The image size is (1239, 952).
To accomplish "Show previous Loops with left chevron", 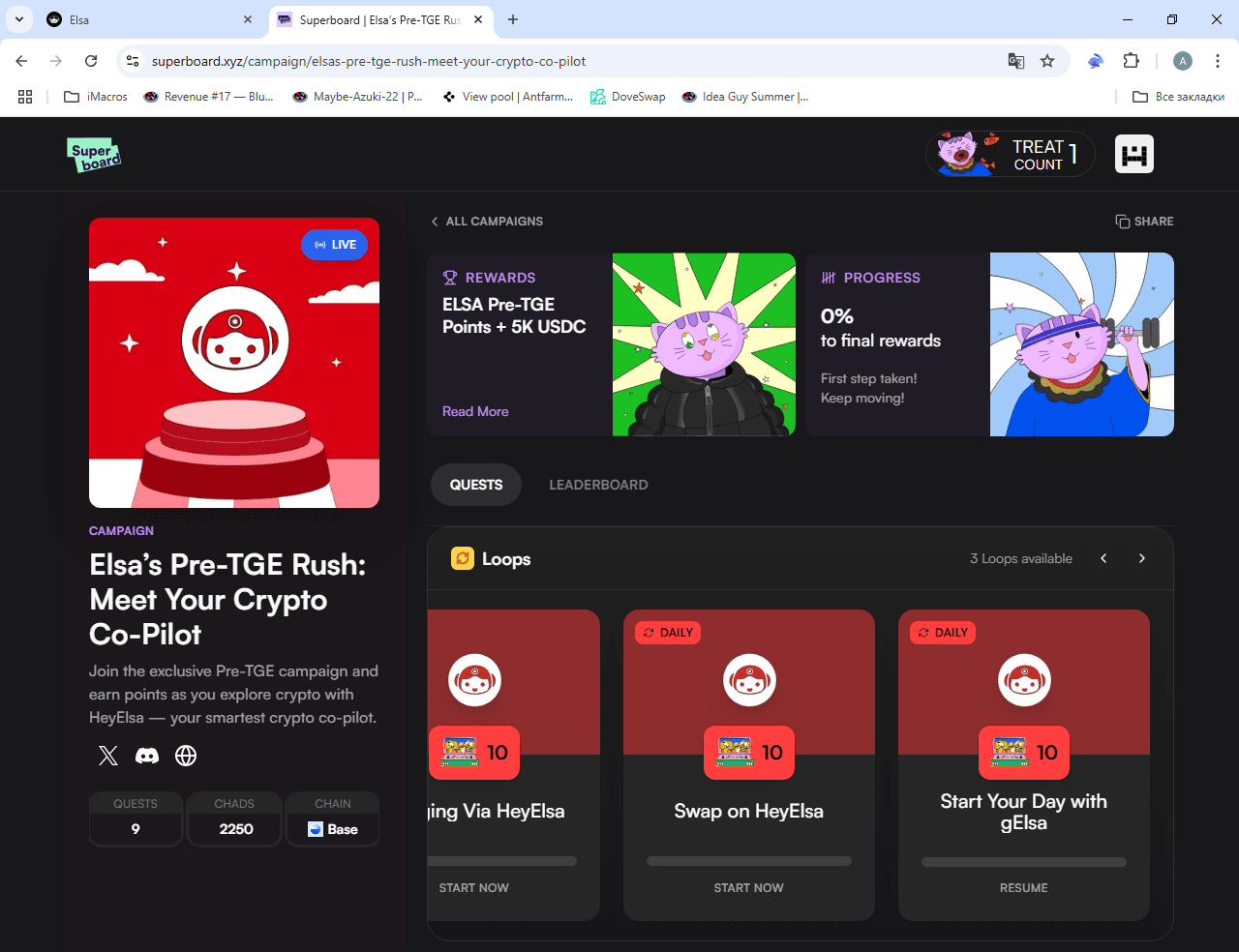I will (x=1103, y=558).
